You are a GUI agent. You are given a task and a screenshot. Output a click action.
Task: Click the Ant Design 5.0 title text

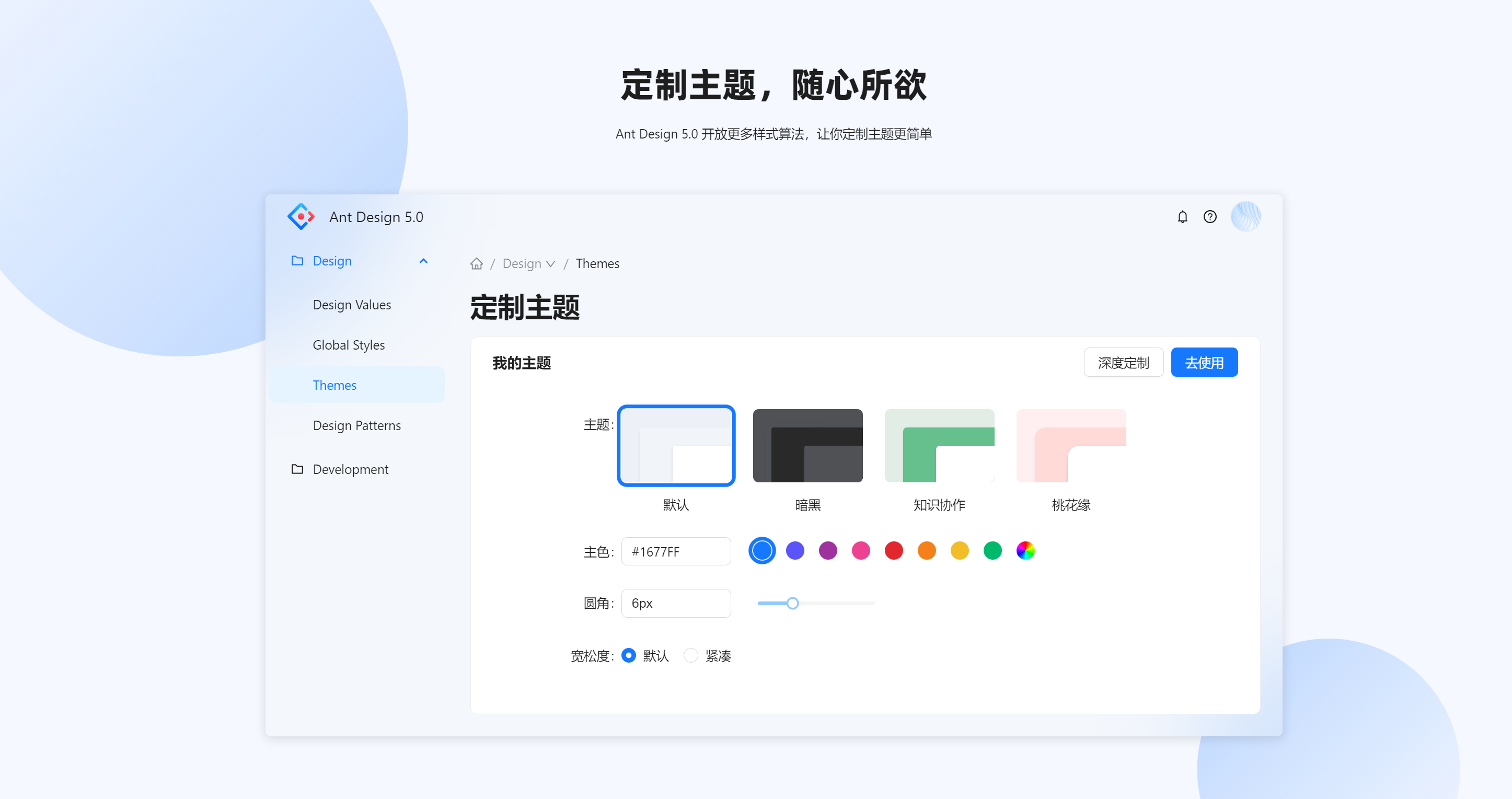click(x=376, y=217)
